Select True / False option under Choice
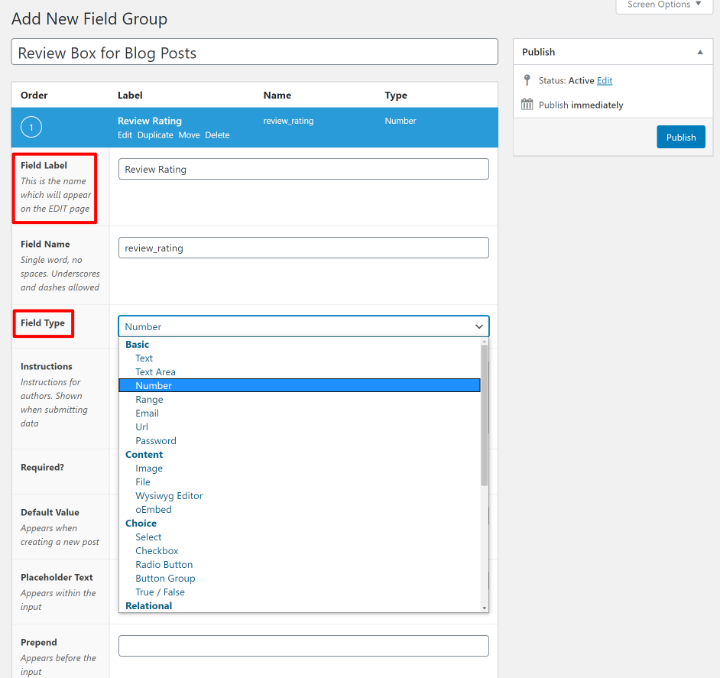The height and width of the screenshot is (678, 720). click(300, 592)
